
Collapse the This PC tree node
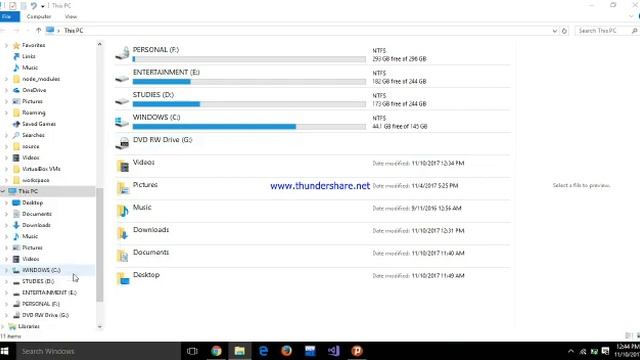click(x=2, y=191)
